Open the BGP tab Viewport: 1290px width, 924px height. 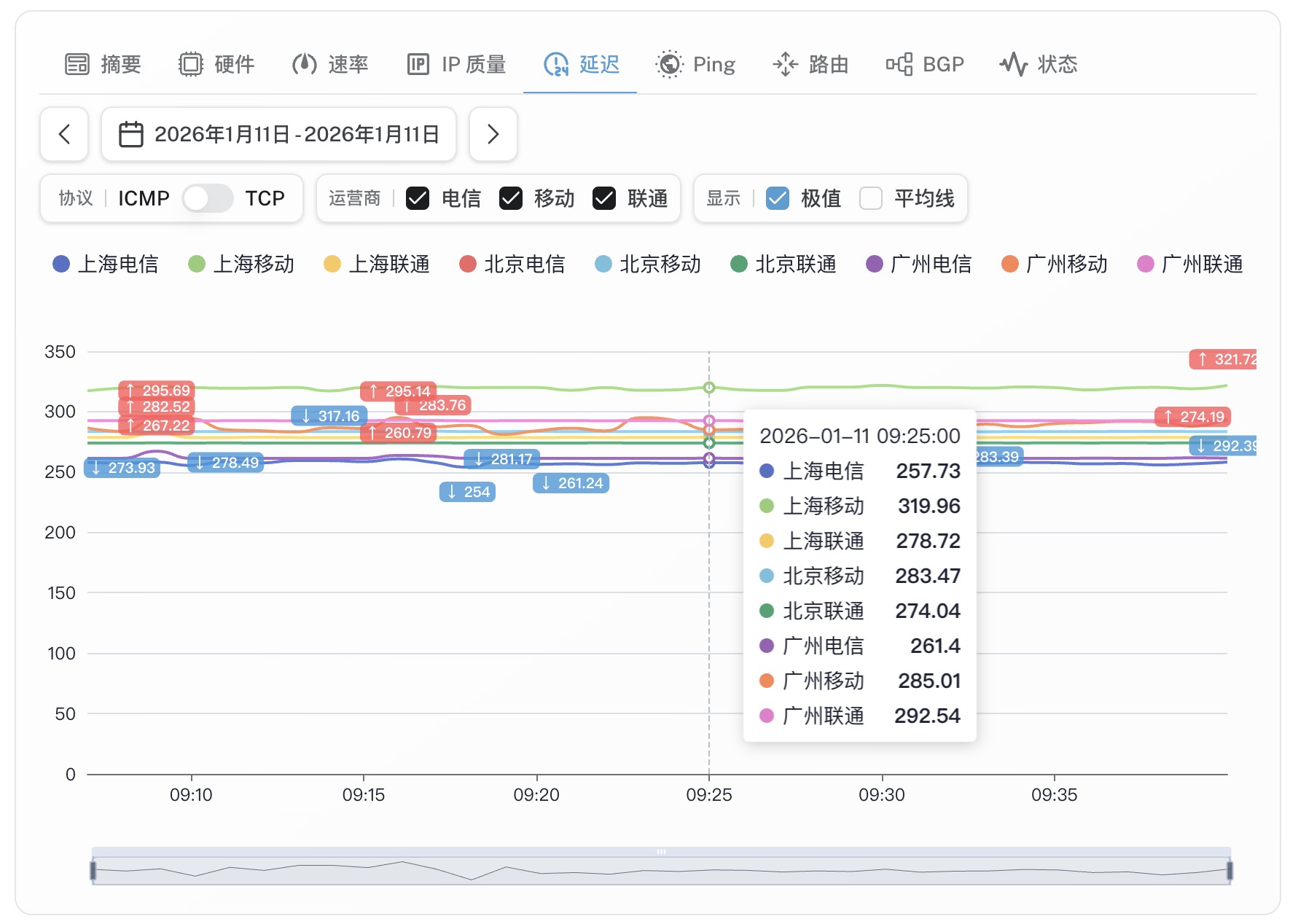click(x=925, y=64)
